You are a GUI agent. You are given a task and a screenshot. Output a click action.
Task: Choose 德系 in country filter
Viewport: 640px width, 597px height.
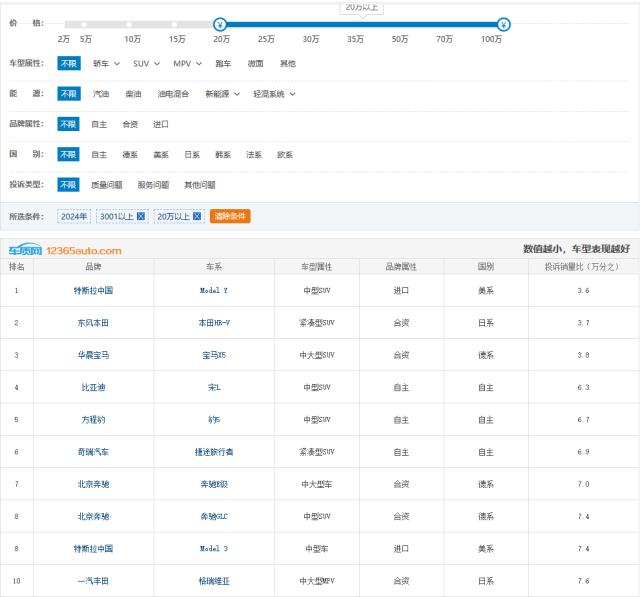(130, 155)
